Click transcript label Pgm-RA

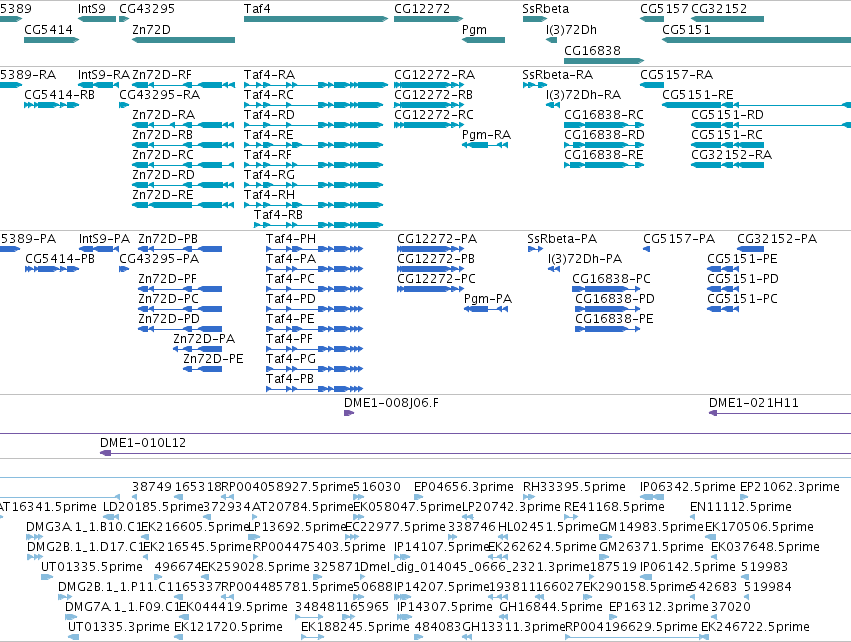pos(486,135)
